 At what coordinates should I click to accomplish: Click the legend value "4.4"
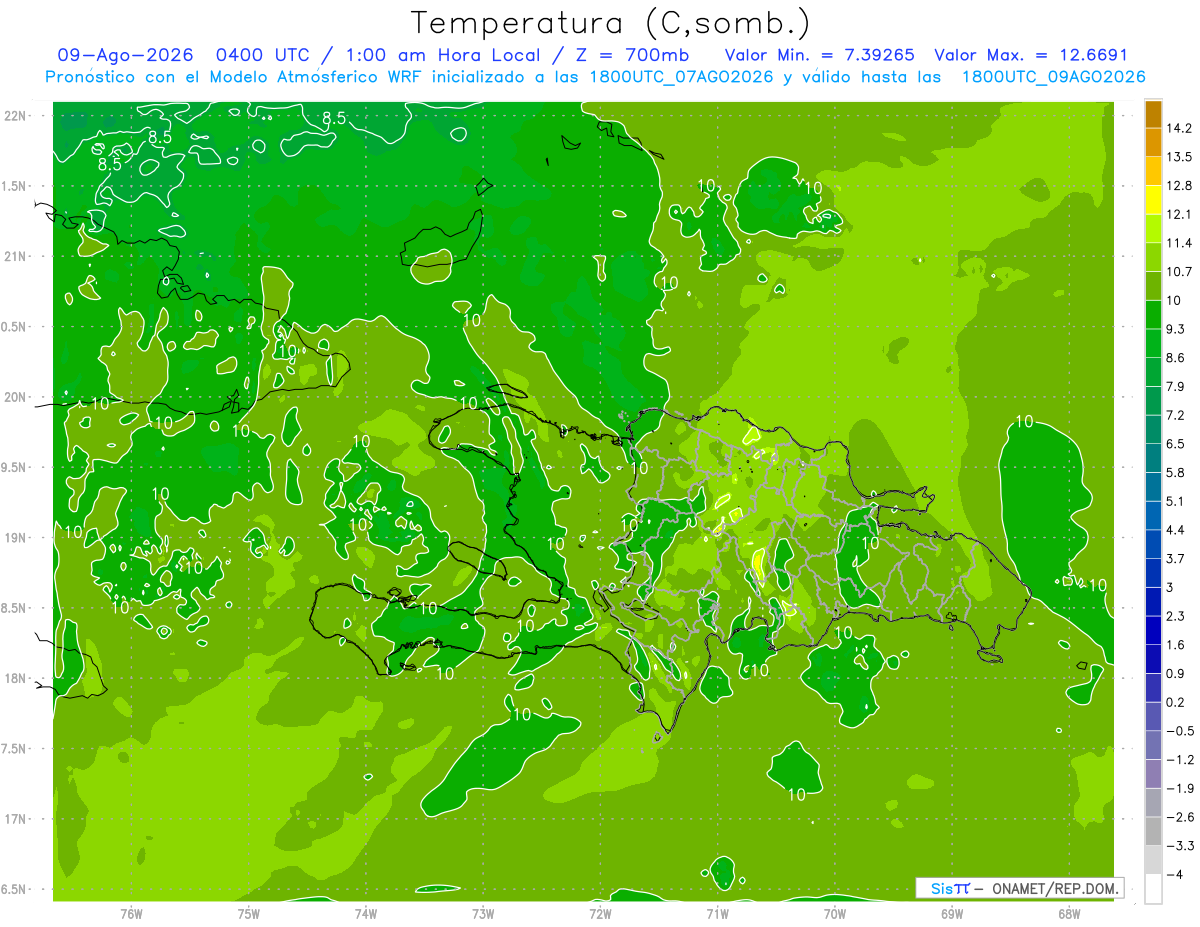(1177, 530)
